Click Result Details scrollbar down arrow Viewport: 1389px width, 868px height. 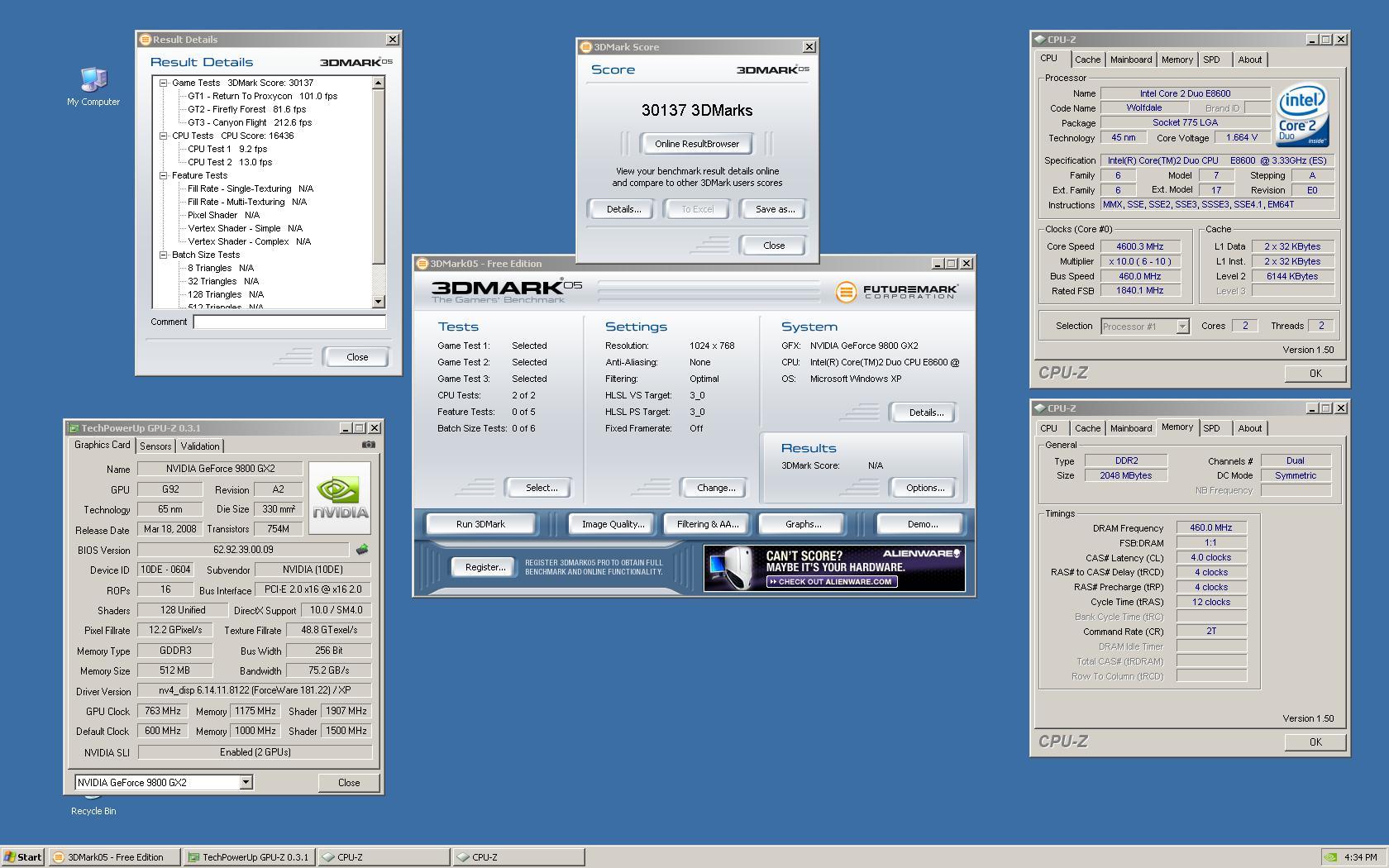378,303
